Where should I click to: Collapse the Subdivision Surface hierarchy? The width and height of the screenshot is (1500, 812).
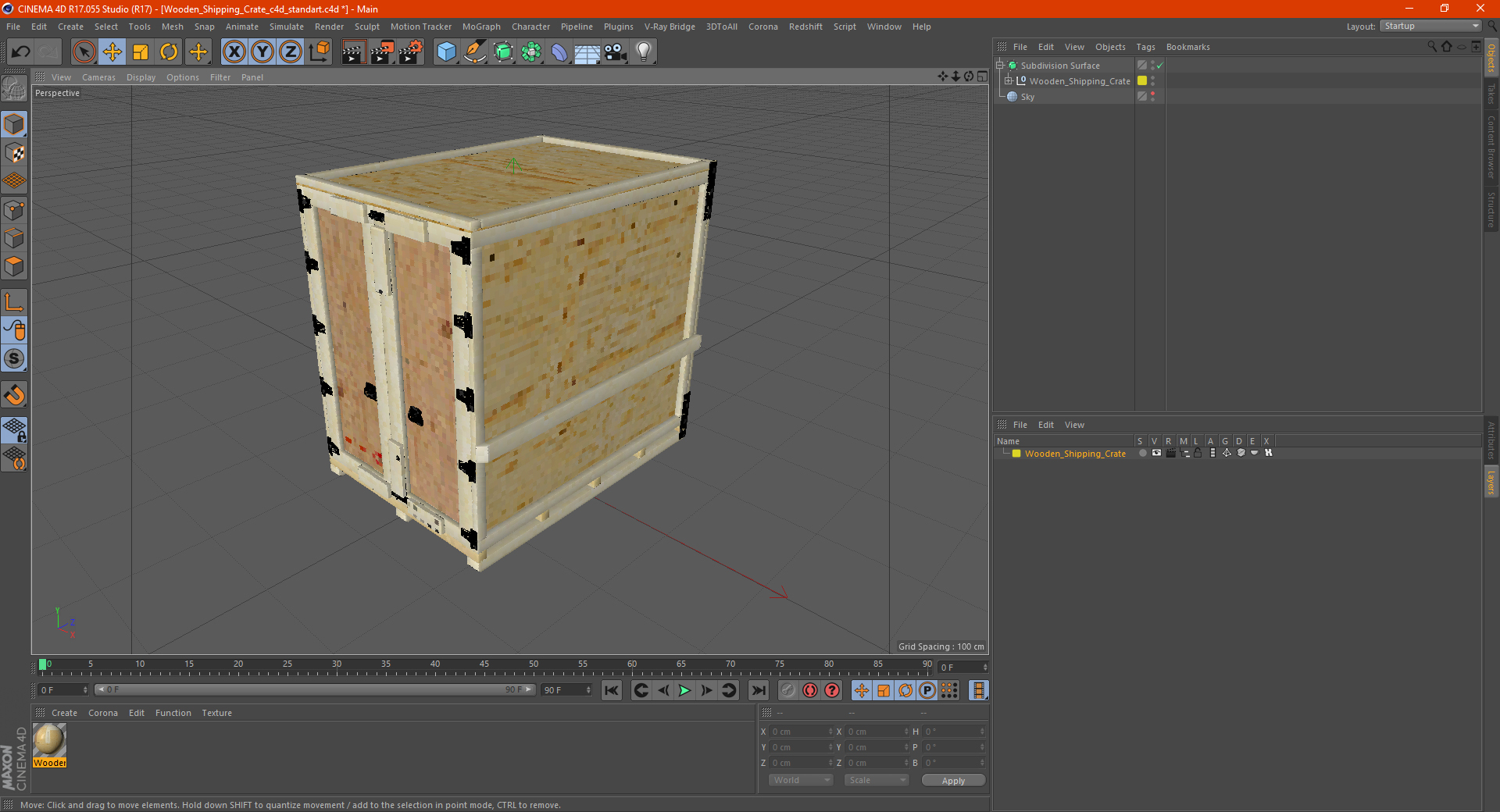pos(1000,66)
